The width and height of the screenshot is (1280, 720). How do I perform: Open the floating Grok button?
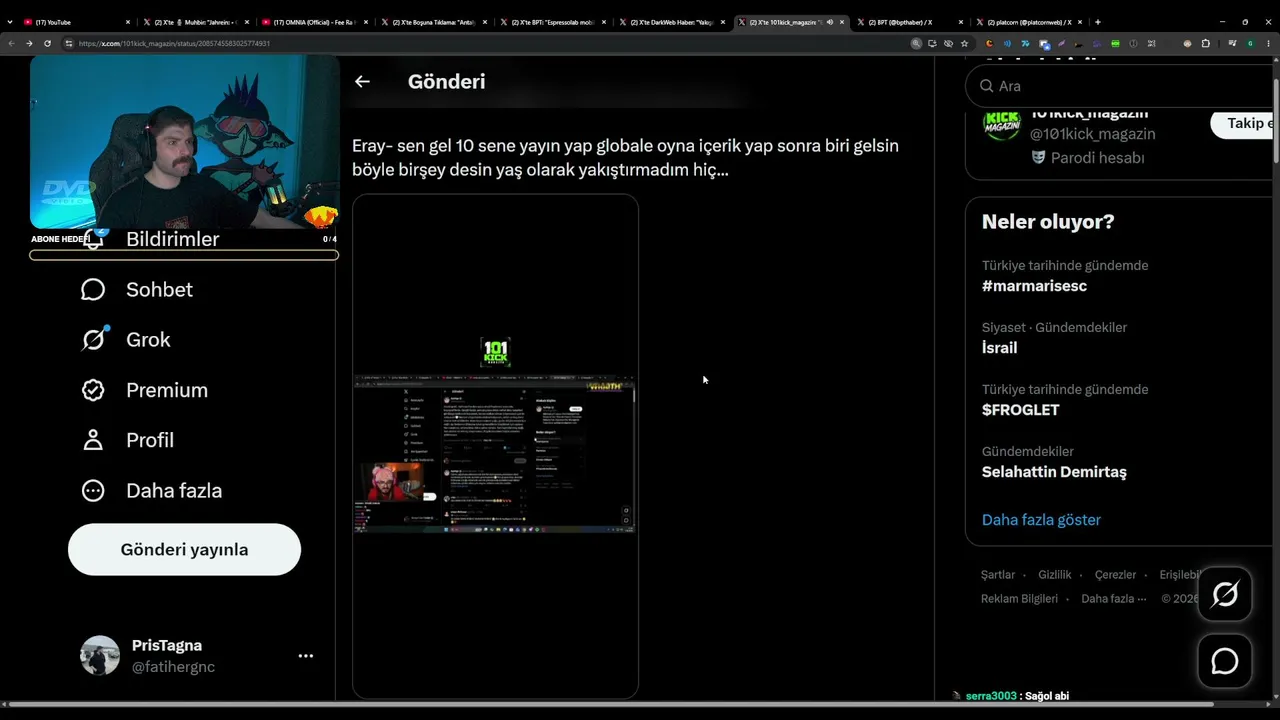click(1225, 595)
